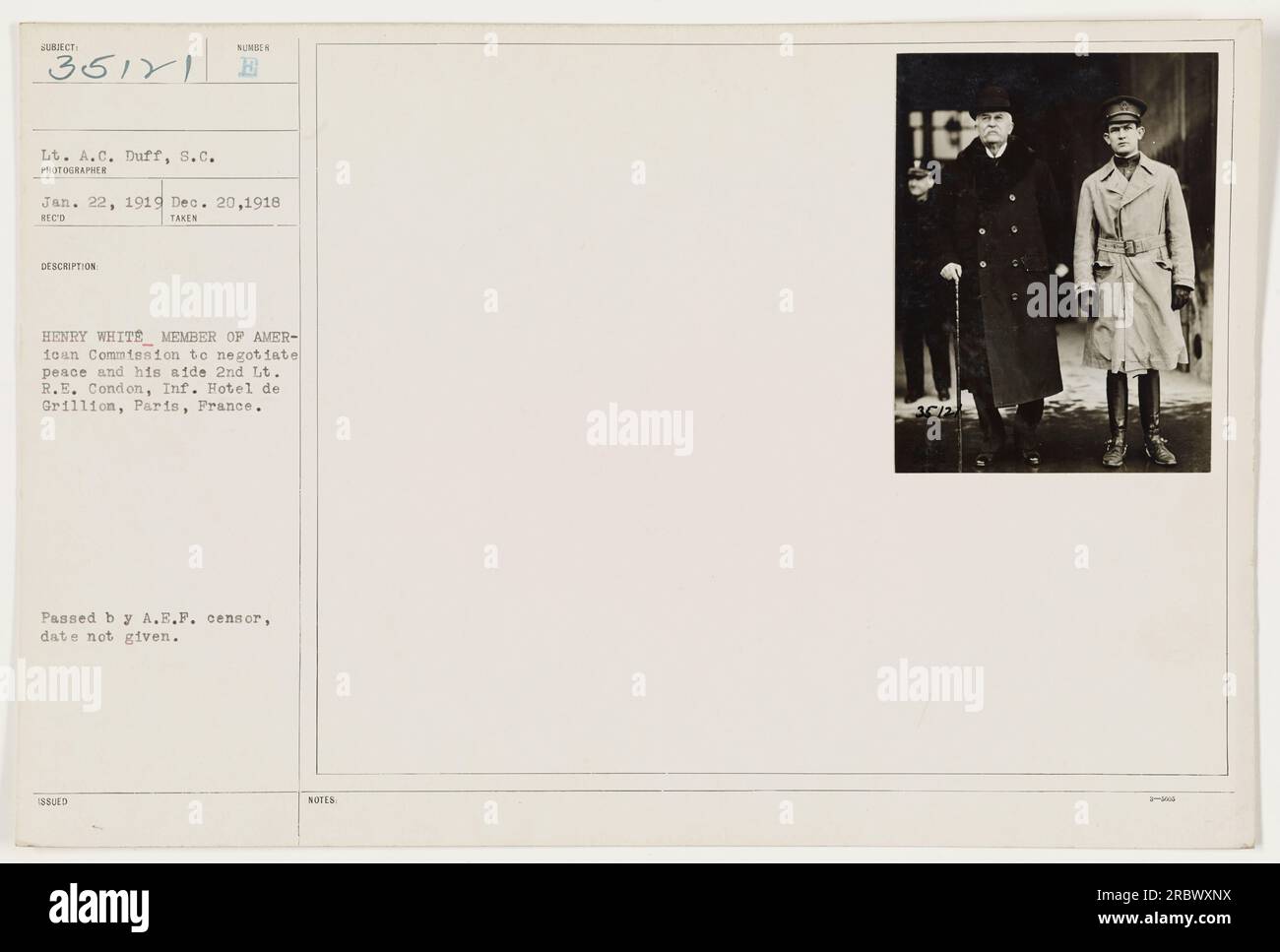This screenshot has width=1280, height=952.
Task: Click the SUBJECT field label
Action: pyautogui.click(x=56, y=46)
